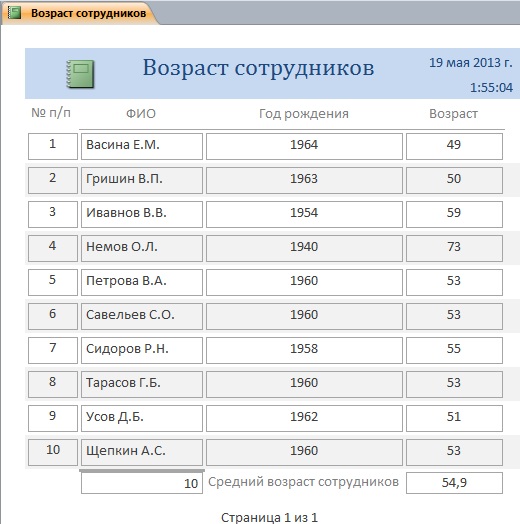Click the footer 'Страница 1 из 1'
This screenshot has width=520, height=524.
click(269, 517)
